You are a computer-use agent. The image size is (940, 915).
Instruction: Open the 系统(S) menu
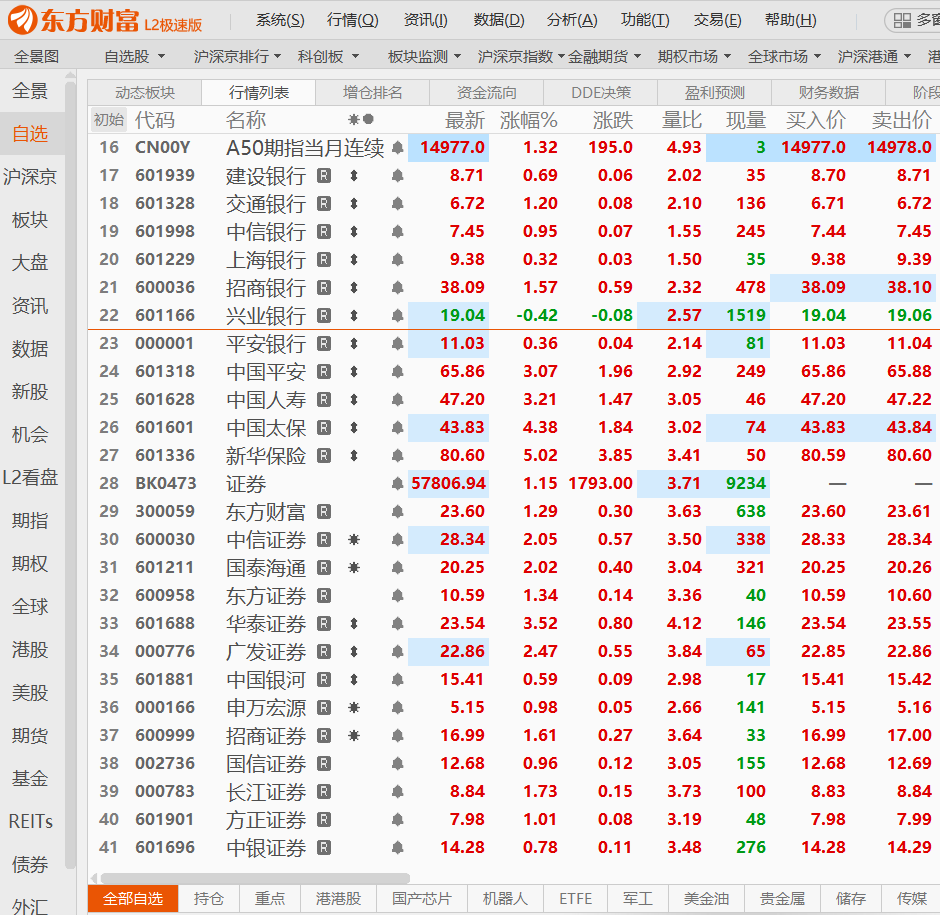pyautogui.click(x=280, y=20)
